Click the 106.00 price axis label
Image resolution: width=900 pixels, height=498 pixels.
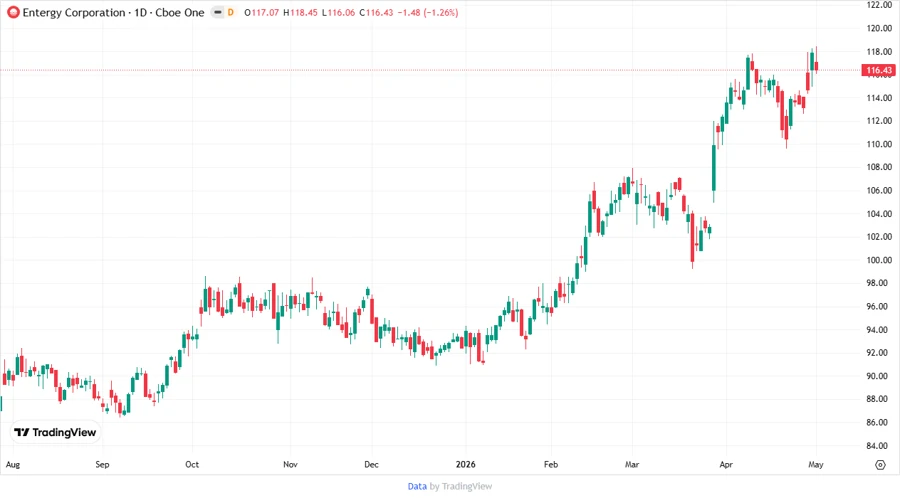[879, 190]
